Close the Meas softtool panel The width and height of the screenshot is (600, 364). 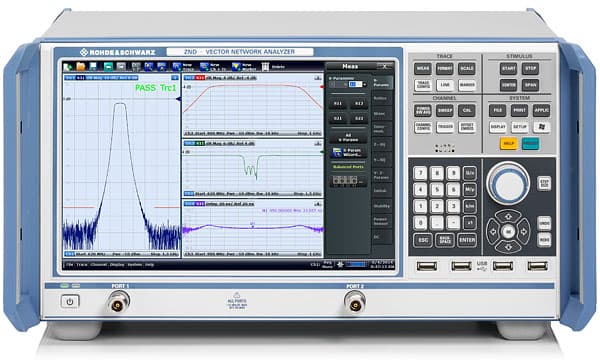click(x=385, y=66)
